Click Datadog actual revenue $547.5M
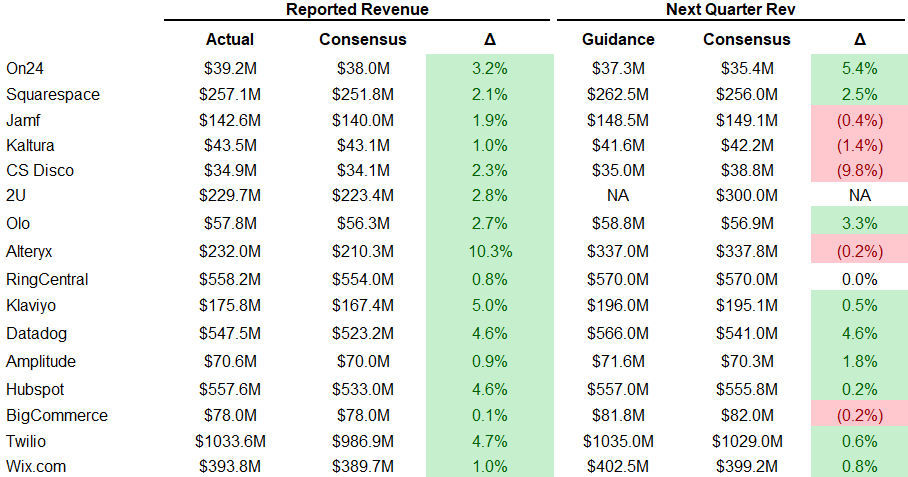The height and width of the screenshot is (477, 908). coord(230,333)
